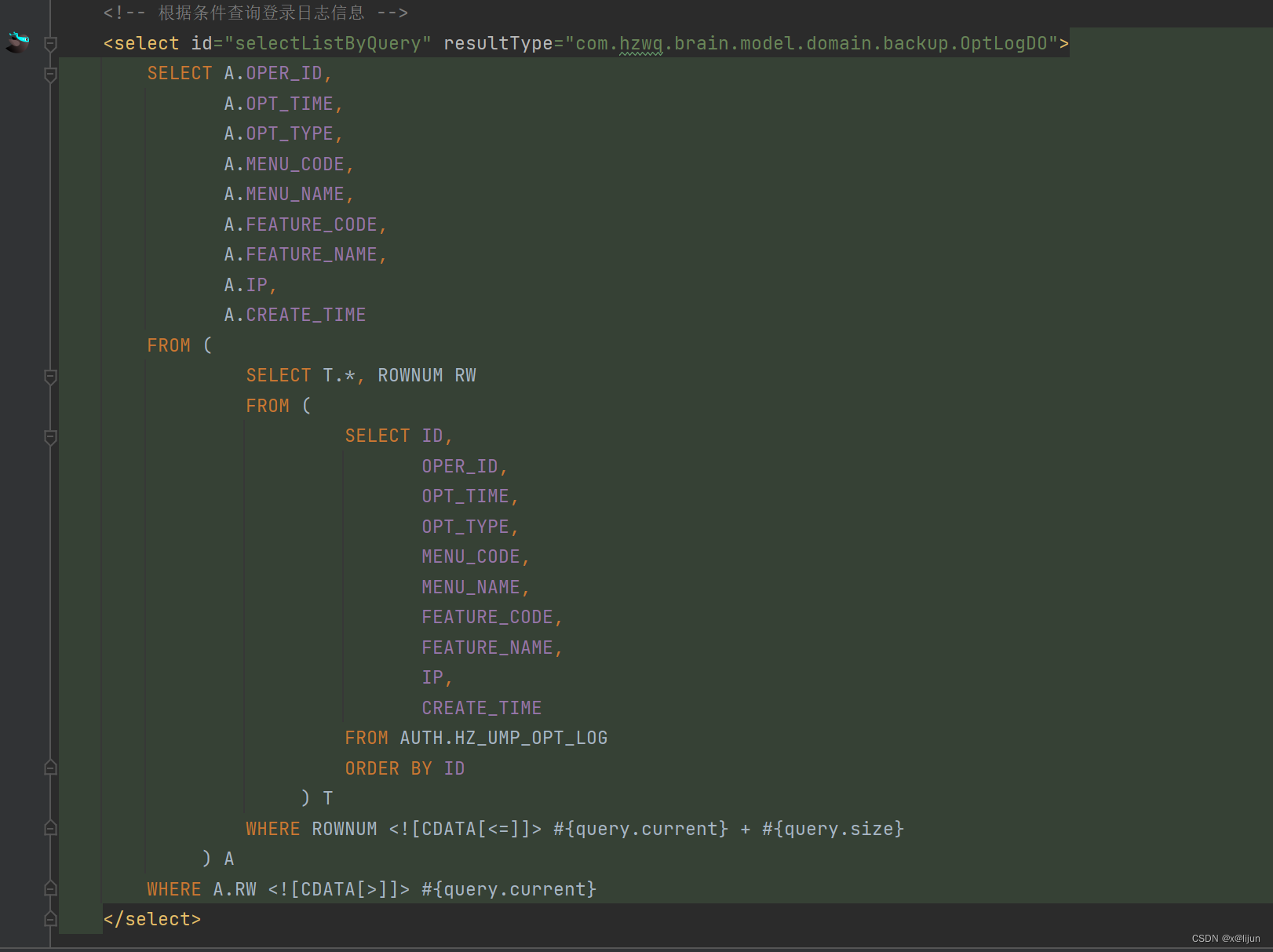1273x952 pixels.
Task: Click the fold end marker beside ORDER BY ID
Action: coord(50,768)
